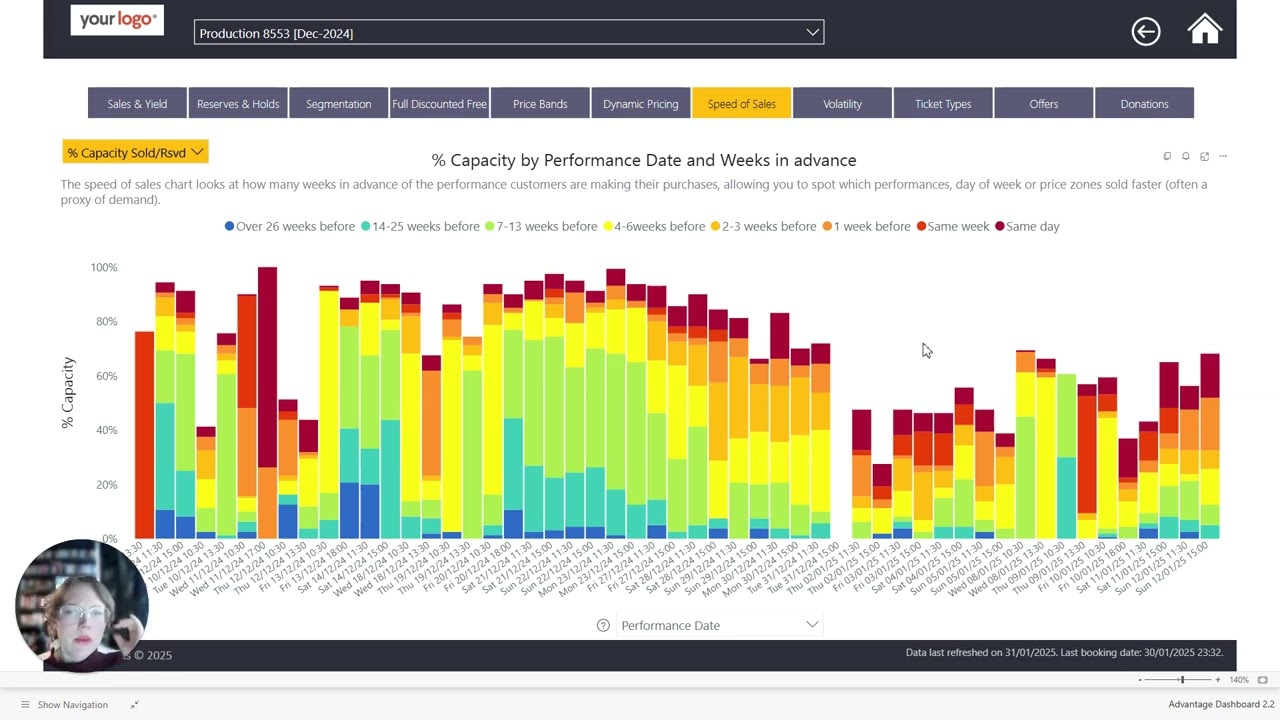Click the 'your logo' image
Image resolution: width=1280 pixels, height=720 pixels.
click(x=117, y=20)
